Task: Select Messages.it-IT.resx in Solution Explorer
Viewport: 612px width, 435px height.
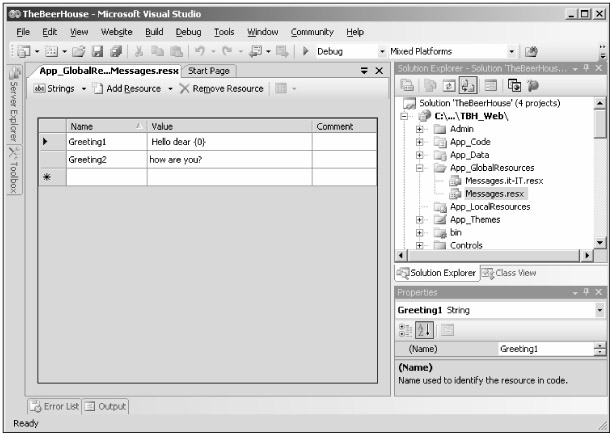Action: point(503,180)
